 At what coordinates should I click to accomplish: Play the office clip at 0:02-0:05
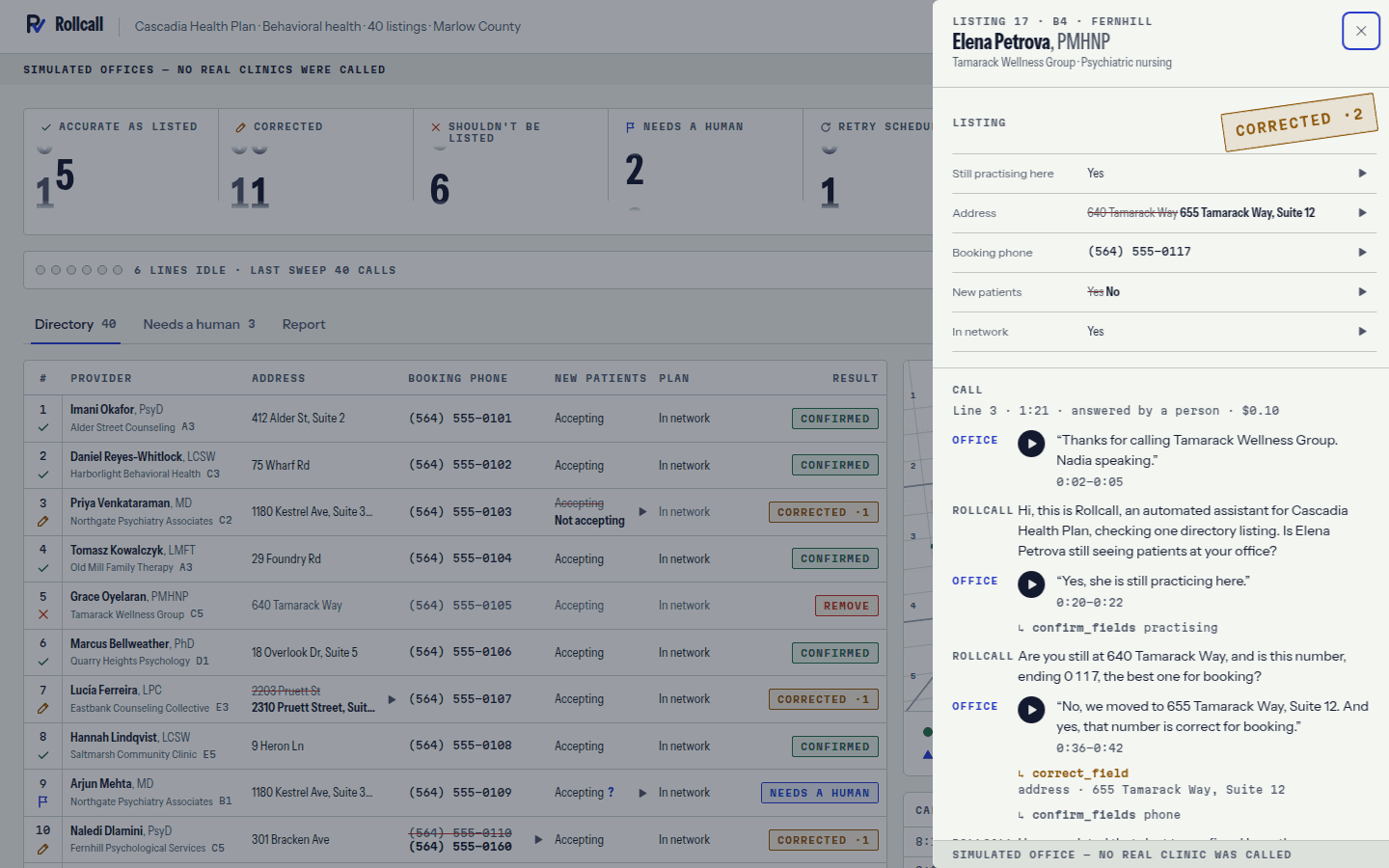tap(1031, 444)
